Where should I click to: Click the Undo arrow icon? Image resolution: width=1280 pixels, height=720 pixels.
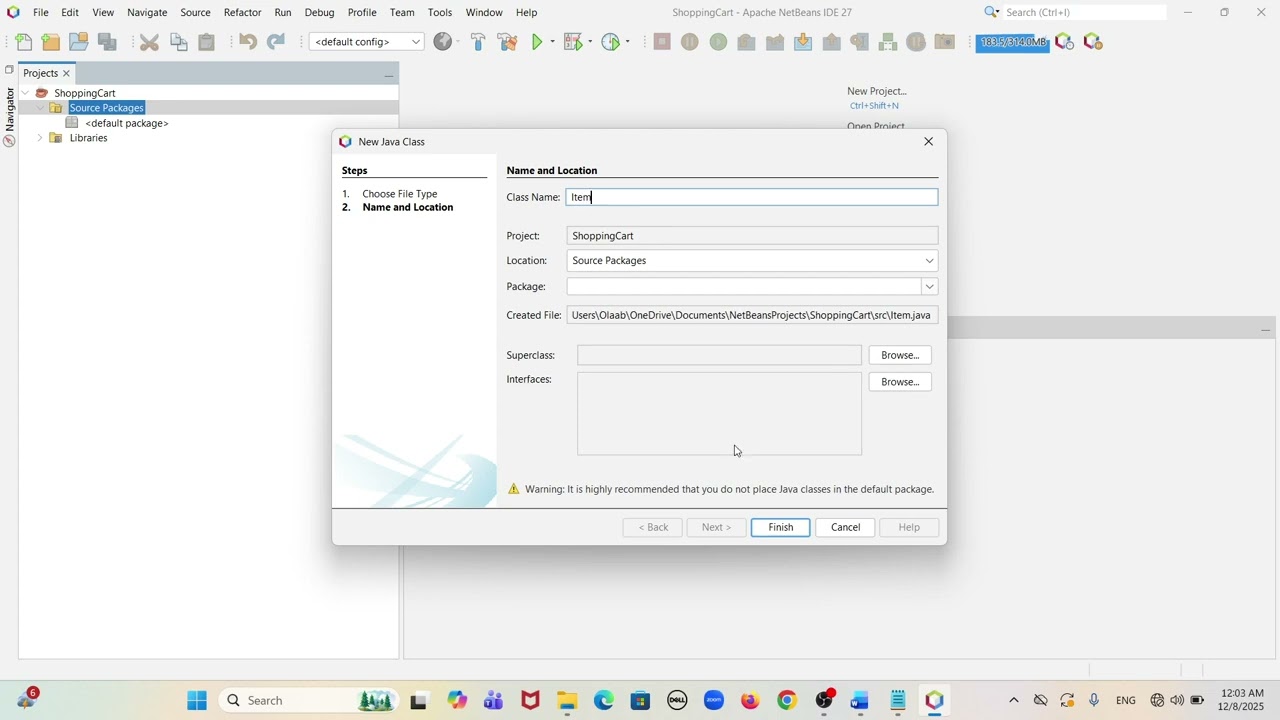coord(248,42)
